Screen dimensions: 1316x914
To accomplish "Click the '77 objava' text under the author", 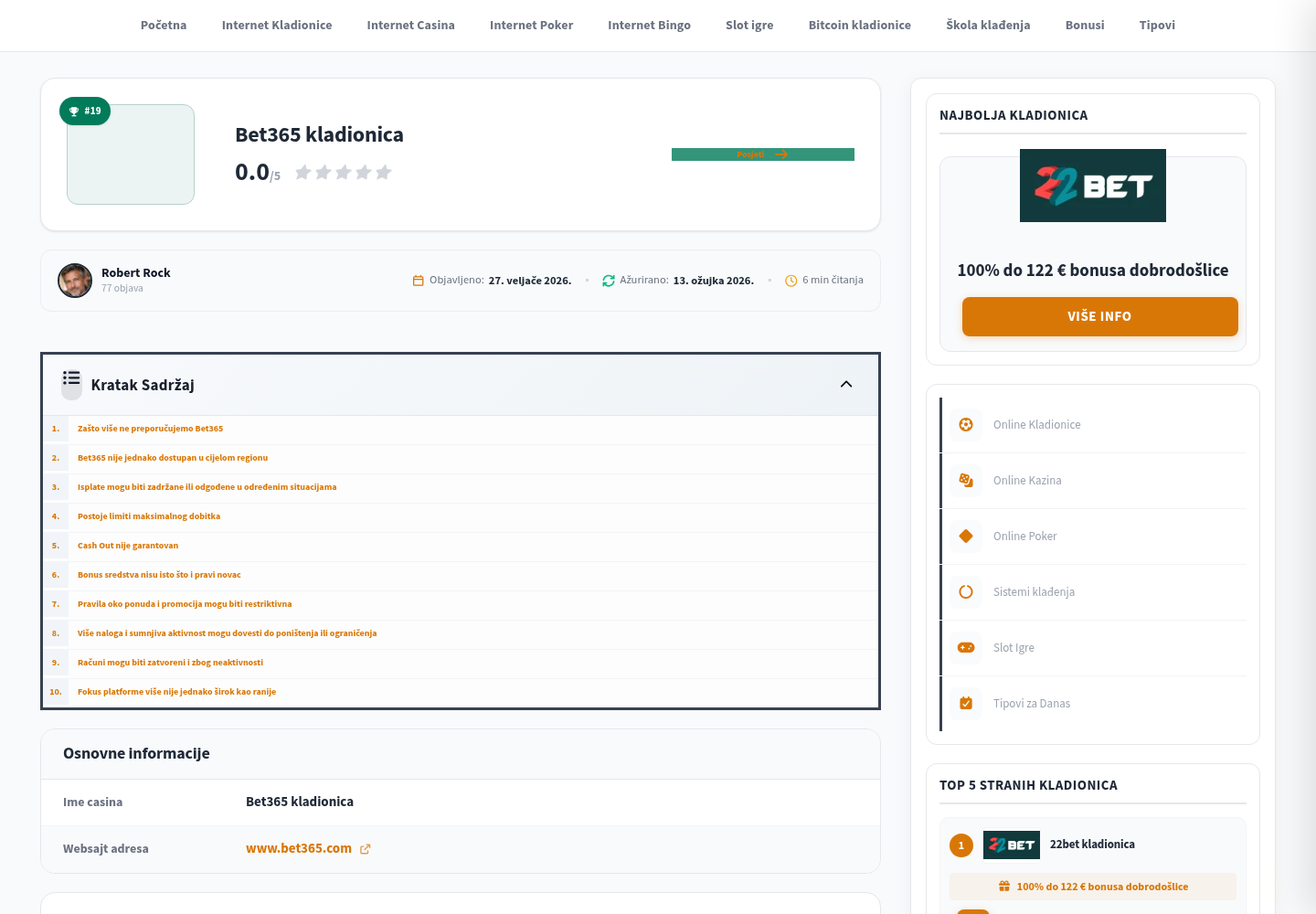I will (x=122, y=289).
